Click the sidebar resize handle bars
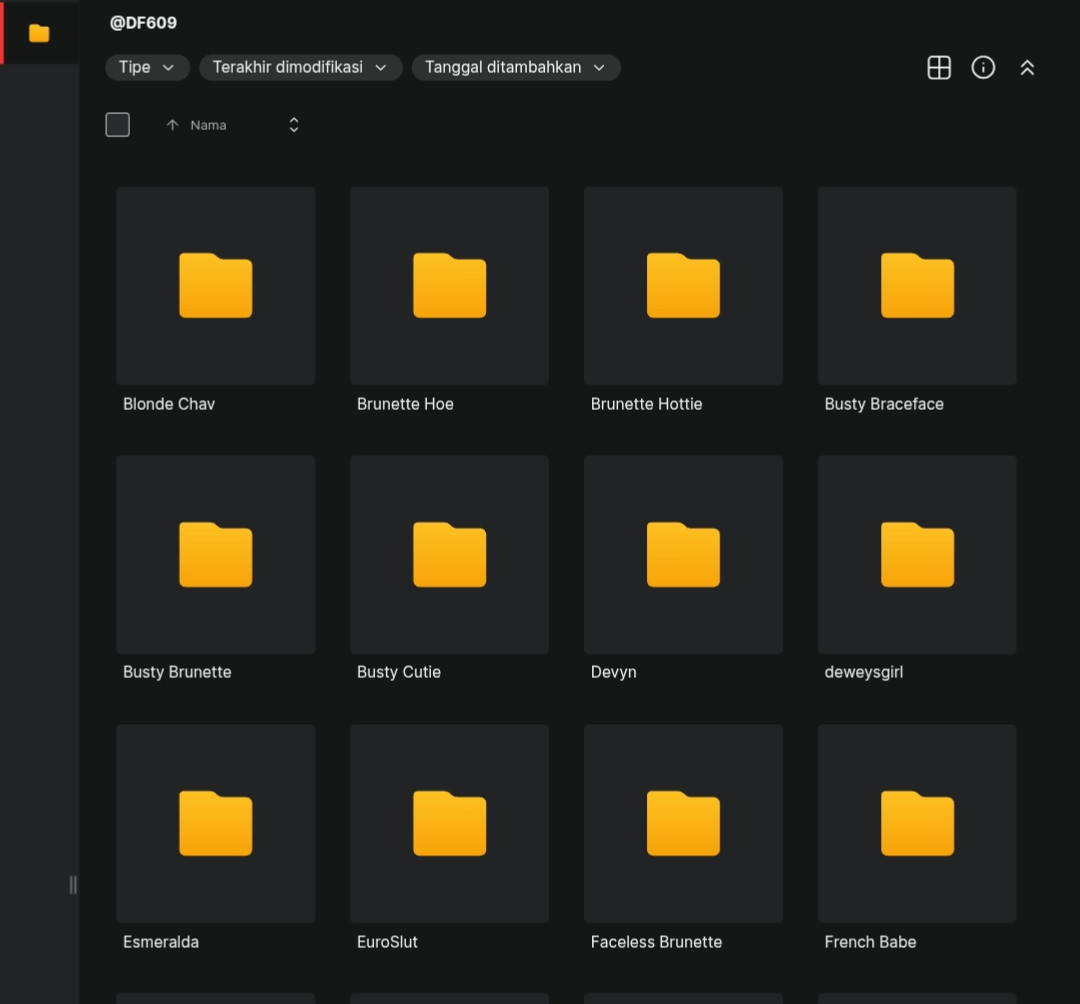This screenshot has height=1004, width=1080. 73,885
